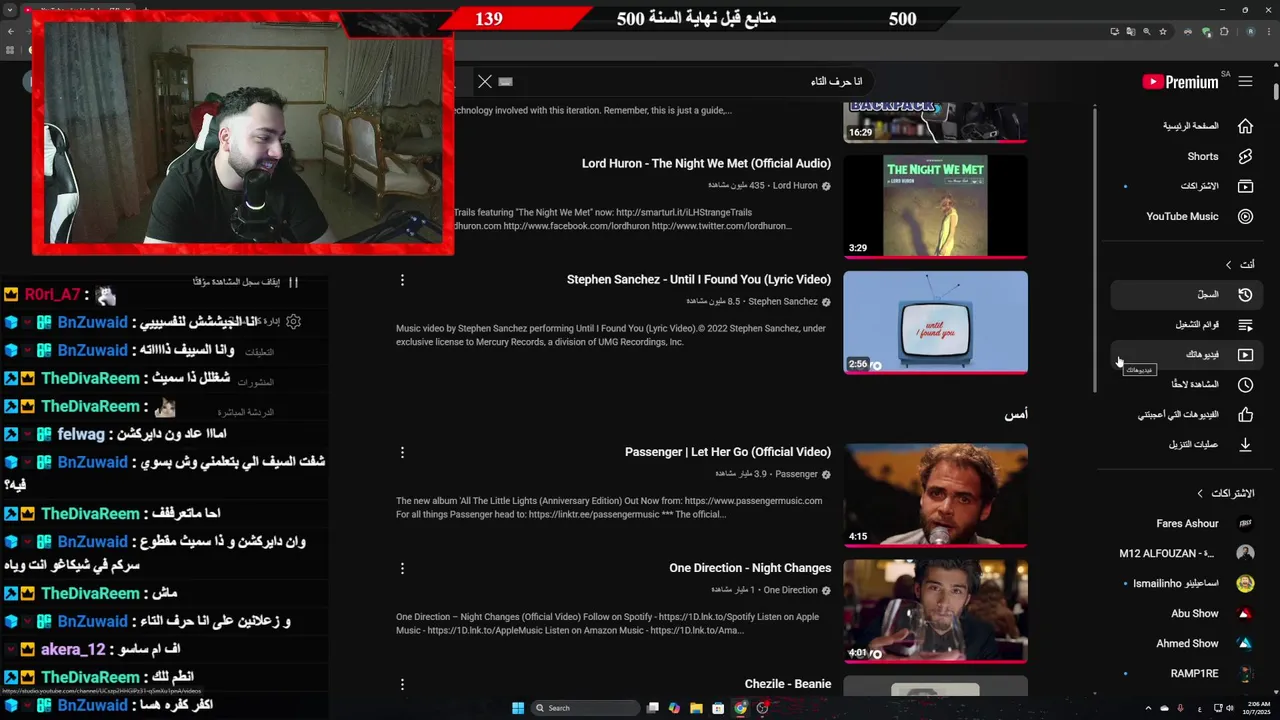
Task: Open the Downloads arrow icon in sidebar
Action: pyautogui.click(x=1245, y=444)
